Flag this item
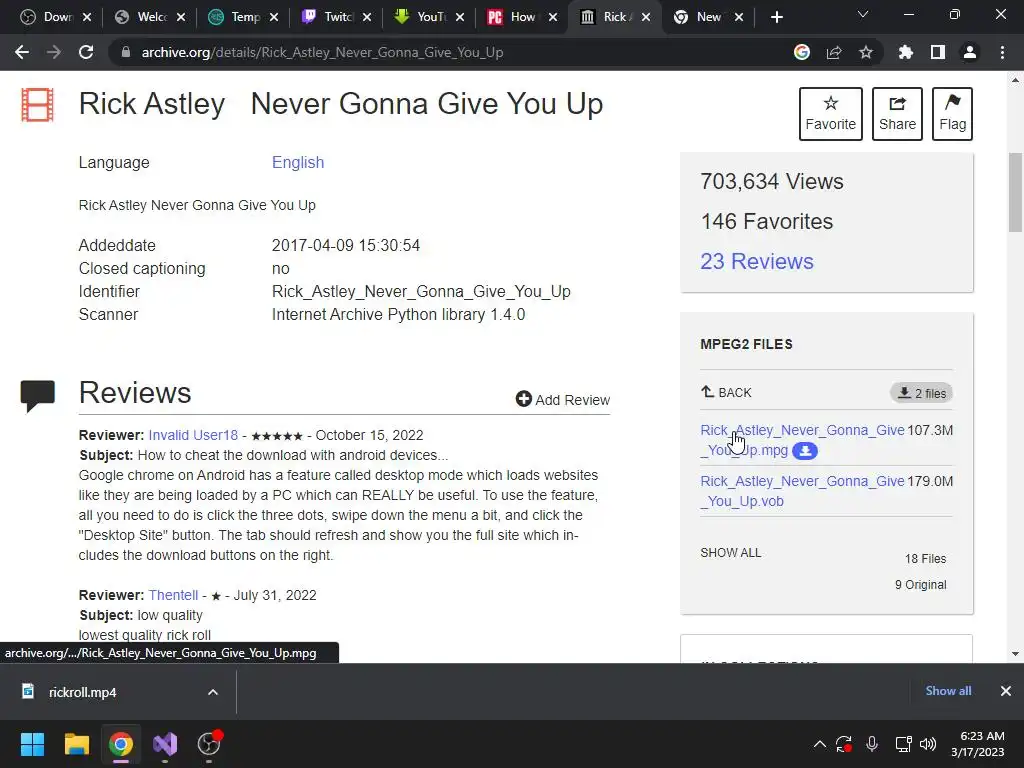This screenshot has height=768, width=1024. click(952, 114)
